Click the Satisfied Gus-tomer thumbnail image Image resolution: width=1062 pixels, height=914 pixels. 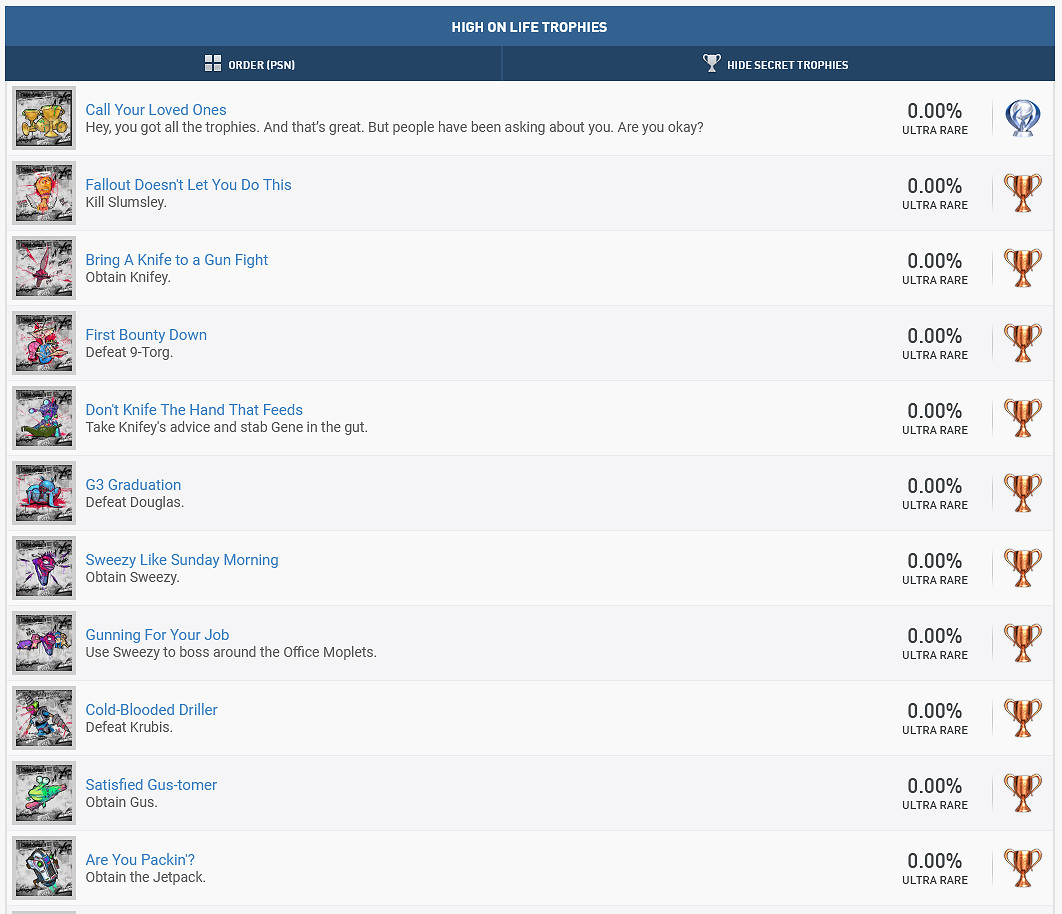[44, 793]
